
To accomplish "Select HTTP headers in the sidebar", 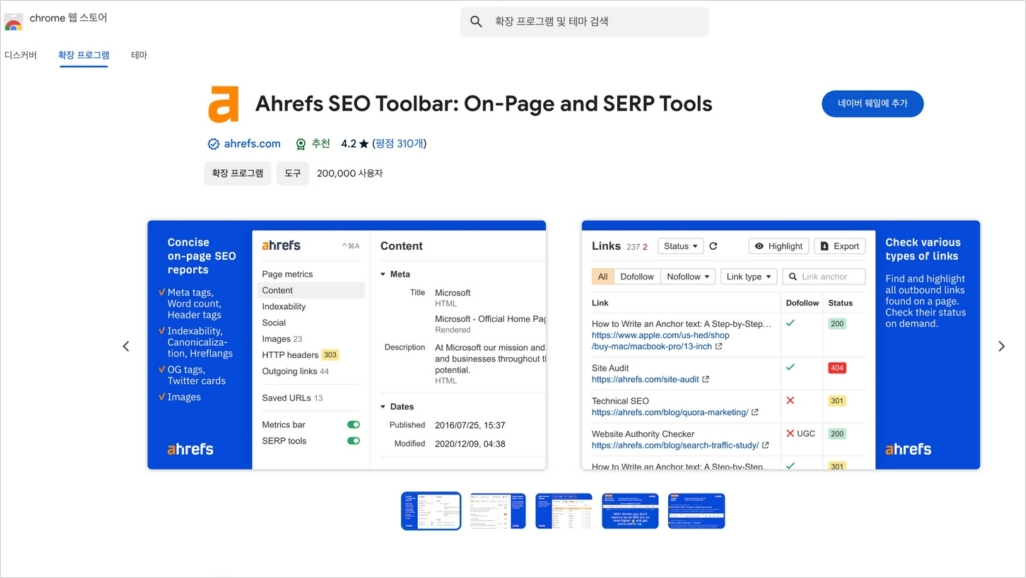I will tap(300, 355).
